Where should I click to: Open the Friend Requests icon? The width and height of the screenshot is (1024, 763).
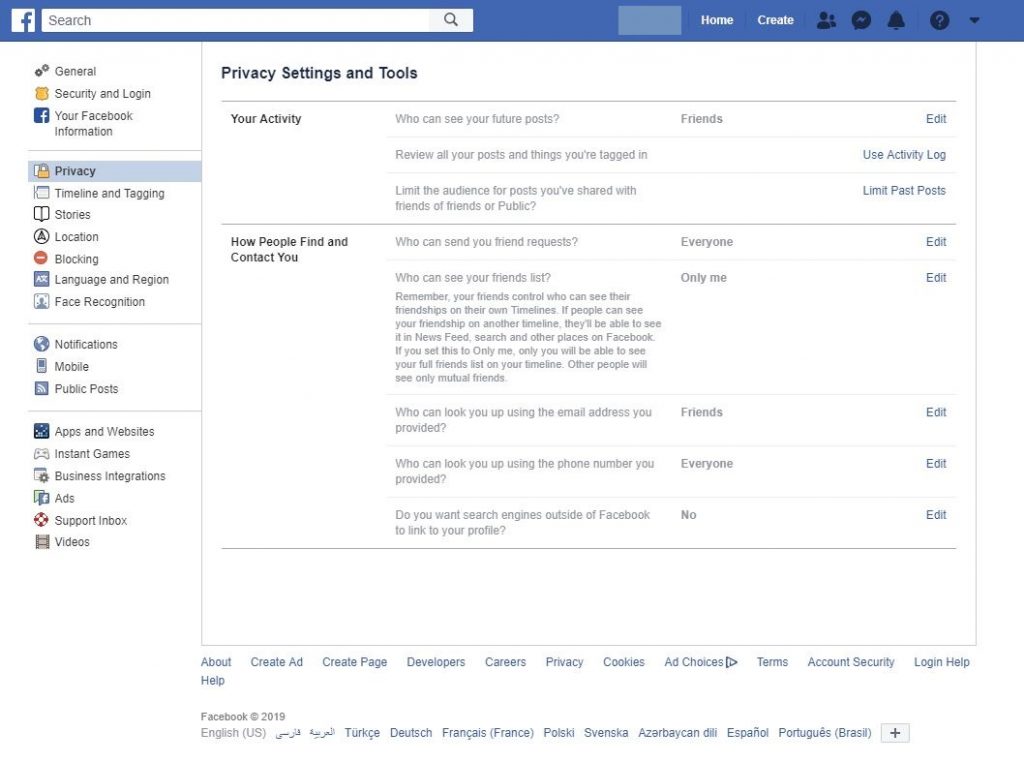(826, 20)
